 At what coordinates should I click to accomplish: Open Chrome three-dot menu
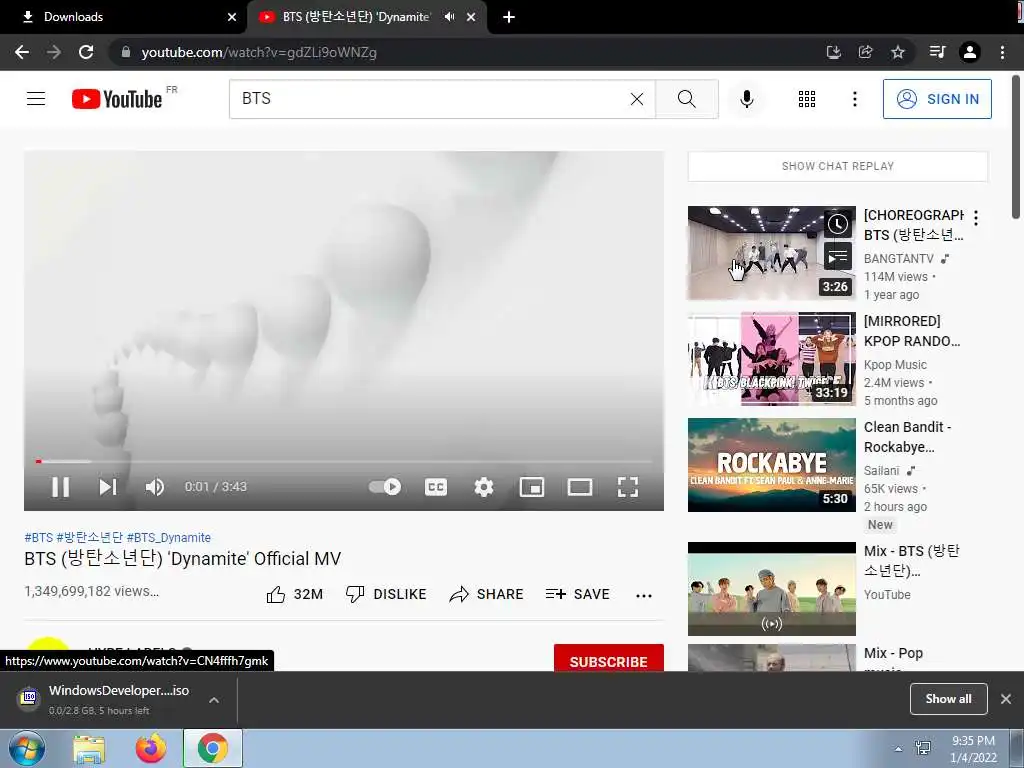[1002, 52]
